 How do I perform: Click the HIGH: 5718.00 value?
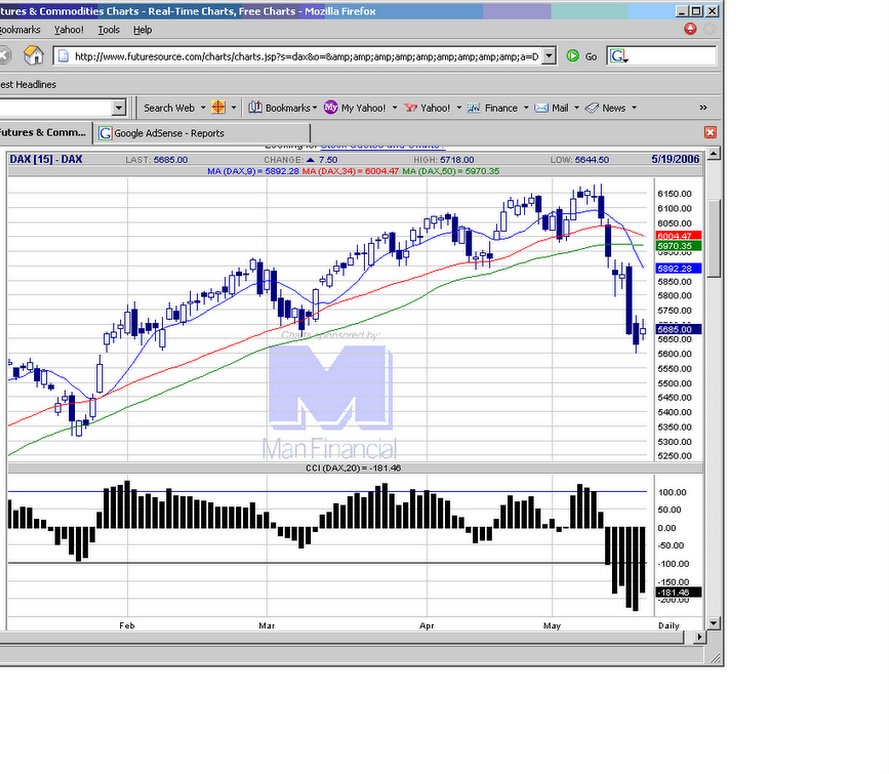[x=444, y=160]
